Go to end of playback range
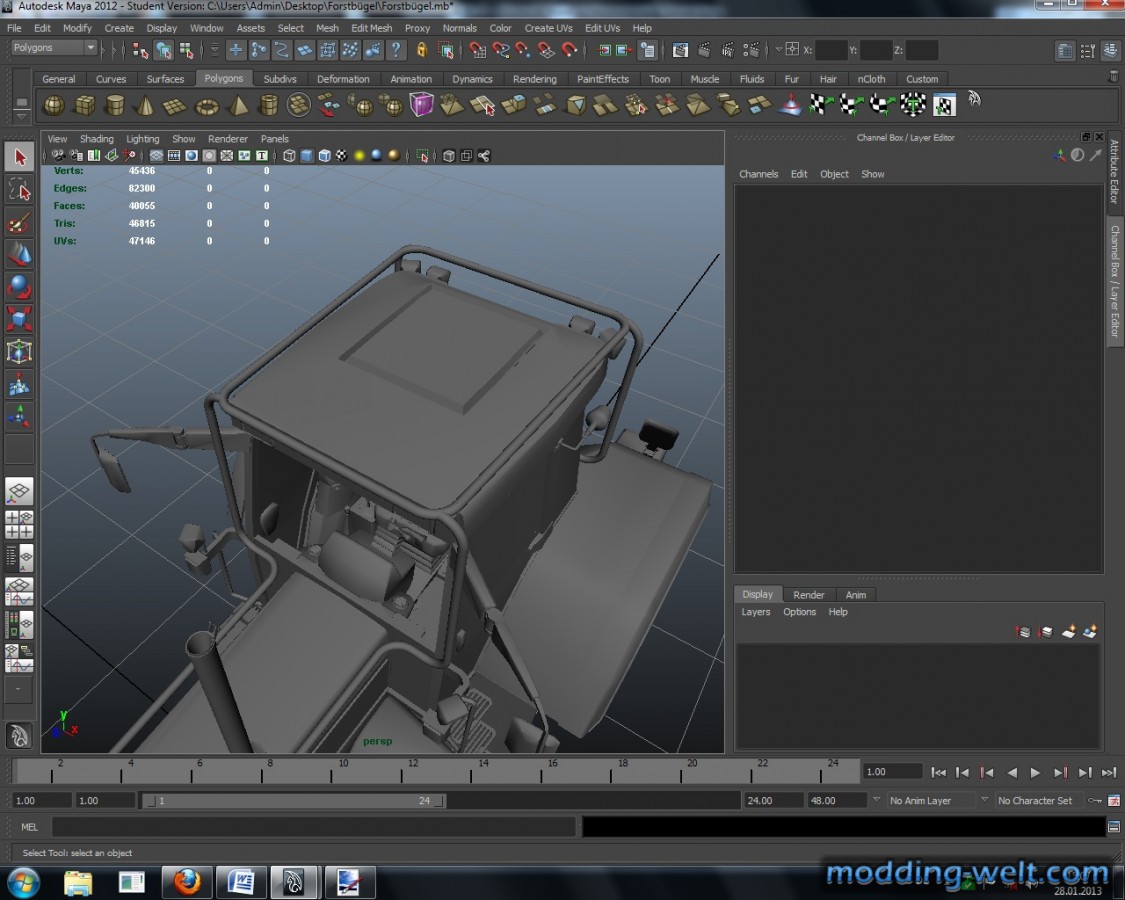Screen dimensions: 1125x900 coord(1108,772)
